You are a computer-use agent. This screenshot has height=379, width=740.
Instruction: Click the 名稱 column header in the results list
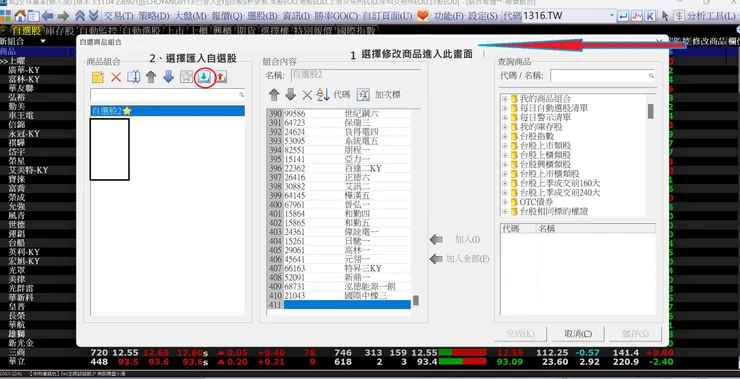click(596, 228)
